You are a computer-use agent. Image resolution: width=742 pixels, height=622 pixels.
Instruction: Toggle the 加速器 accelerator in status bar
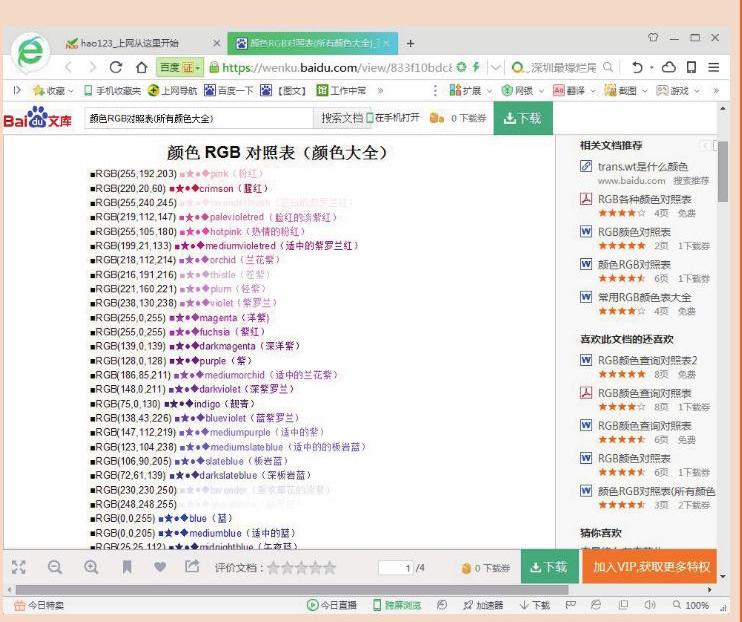(x=483, y=605)
